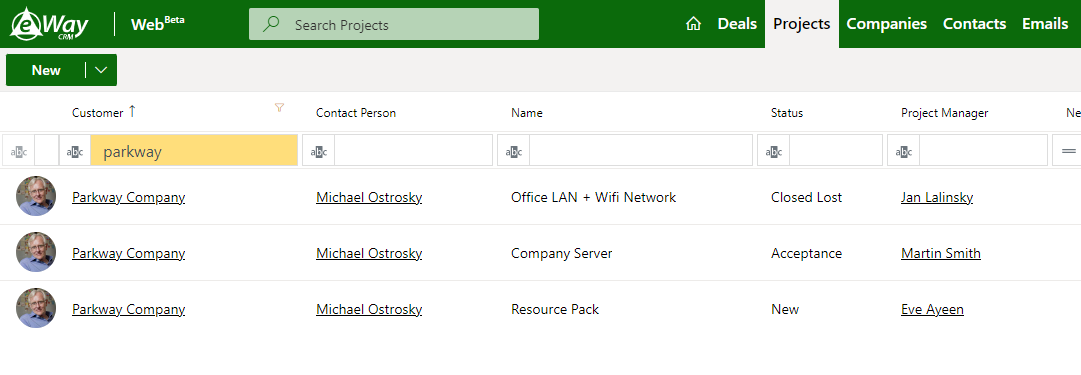The height and width of the screenshot is (375, 1081).
Task: Click the Search Projects input field
Action: (x=394, y=24)
